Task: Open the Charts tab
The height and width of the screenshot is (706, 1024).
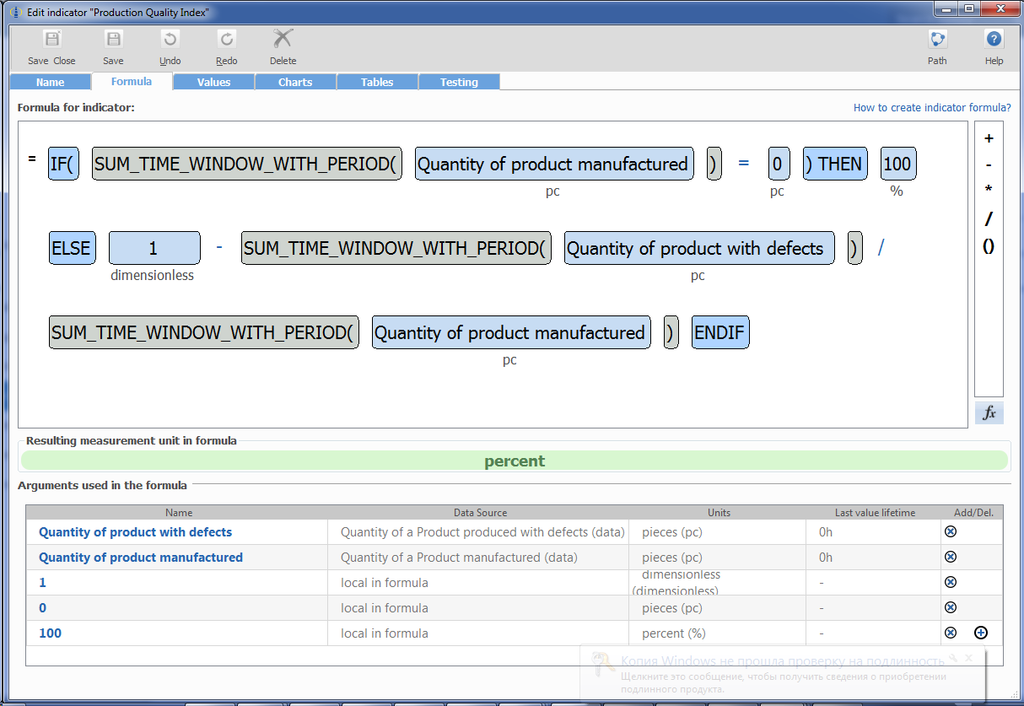Action: tap(295, 82)
